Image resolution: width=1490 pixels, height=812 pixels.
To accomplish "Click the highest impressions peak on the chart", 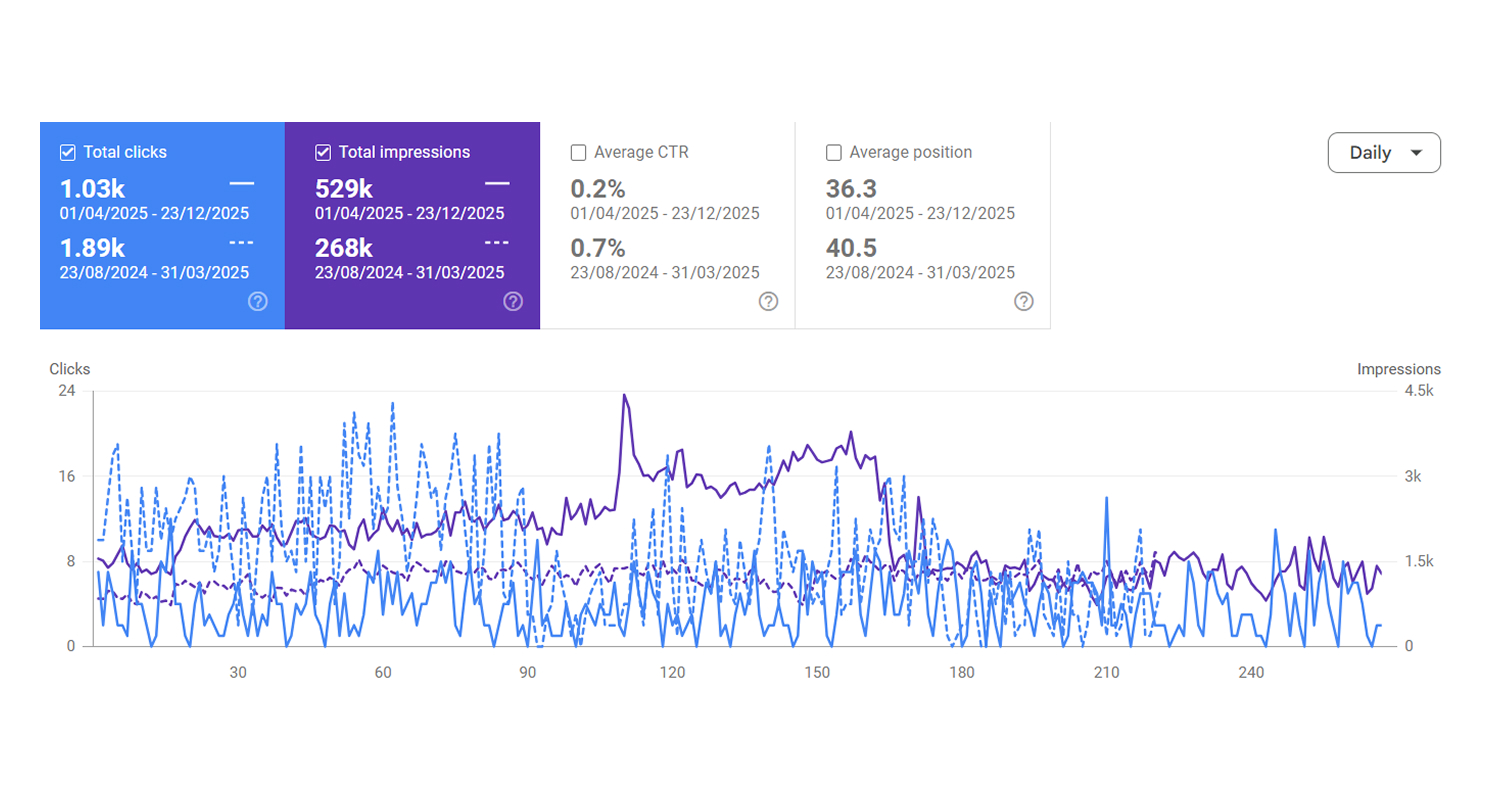I will pyautogui.click(x=624, y=395).
